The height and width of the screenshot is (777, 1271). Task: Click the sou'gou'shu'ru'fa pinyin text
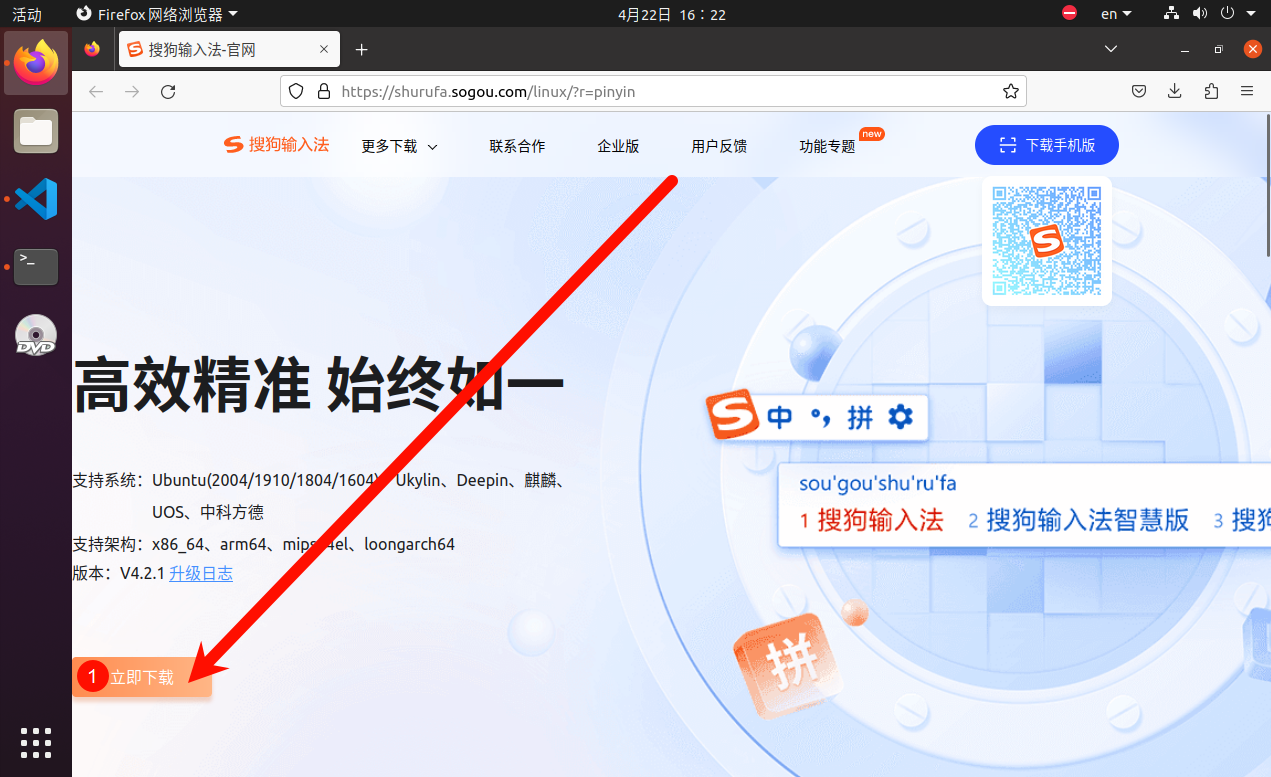point(878,484)
